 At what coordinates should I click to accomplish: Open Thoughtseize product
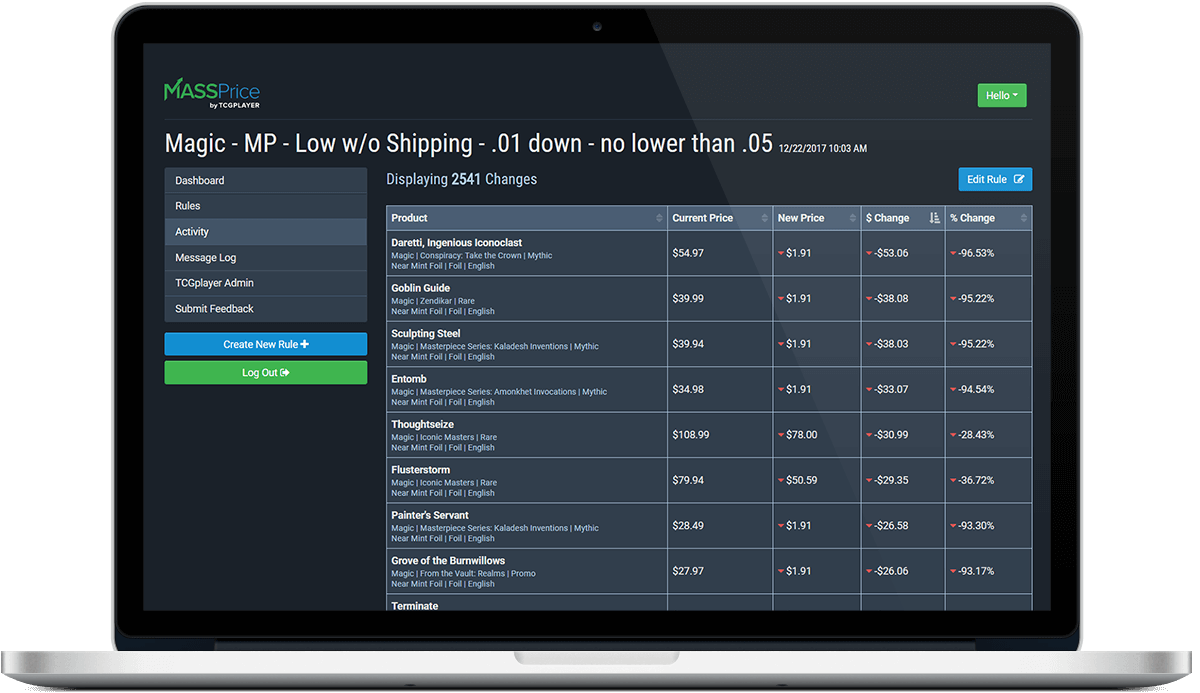(422, 425)
